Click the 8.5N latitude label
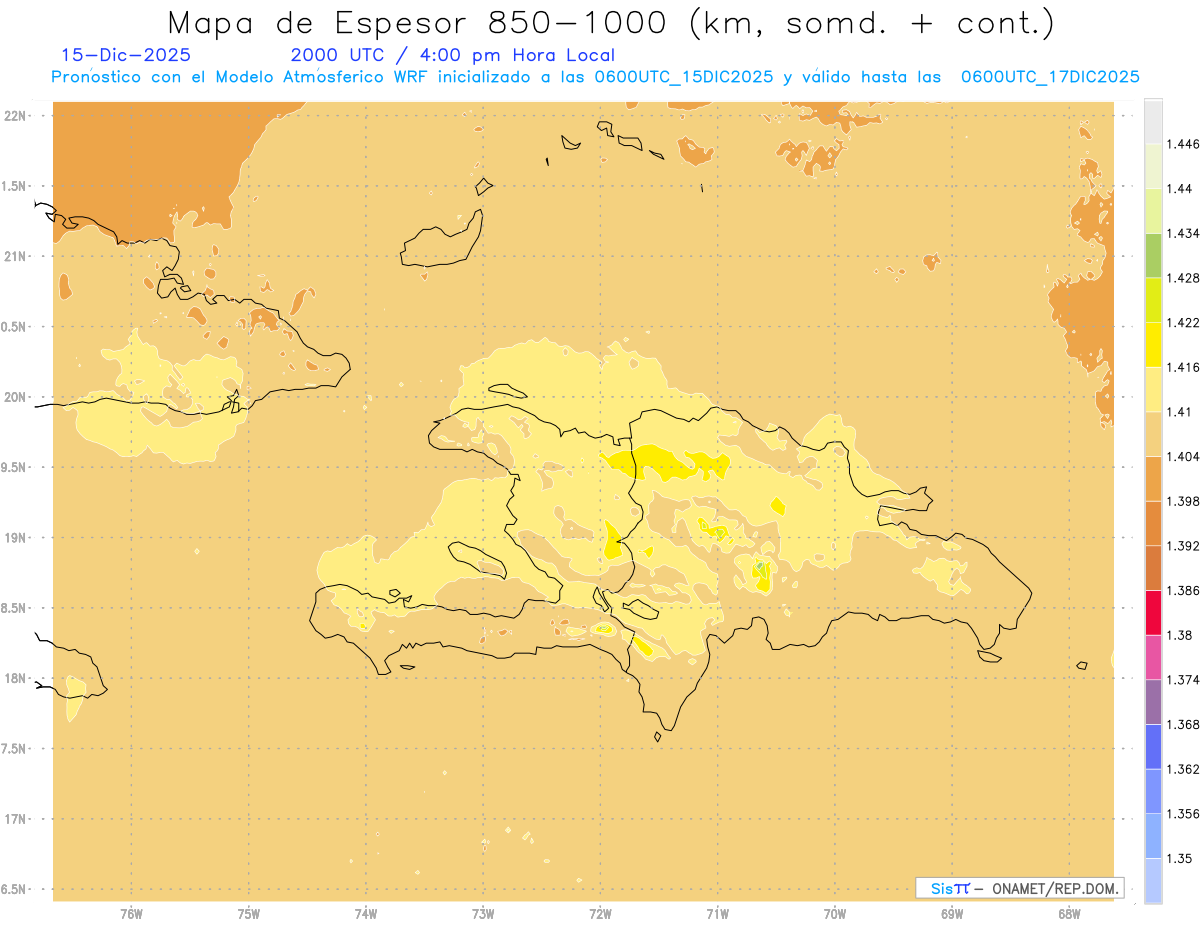1200x927 pixels. tap(15, 608)
